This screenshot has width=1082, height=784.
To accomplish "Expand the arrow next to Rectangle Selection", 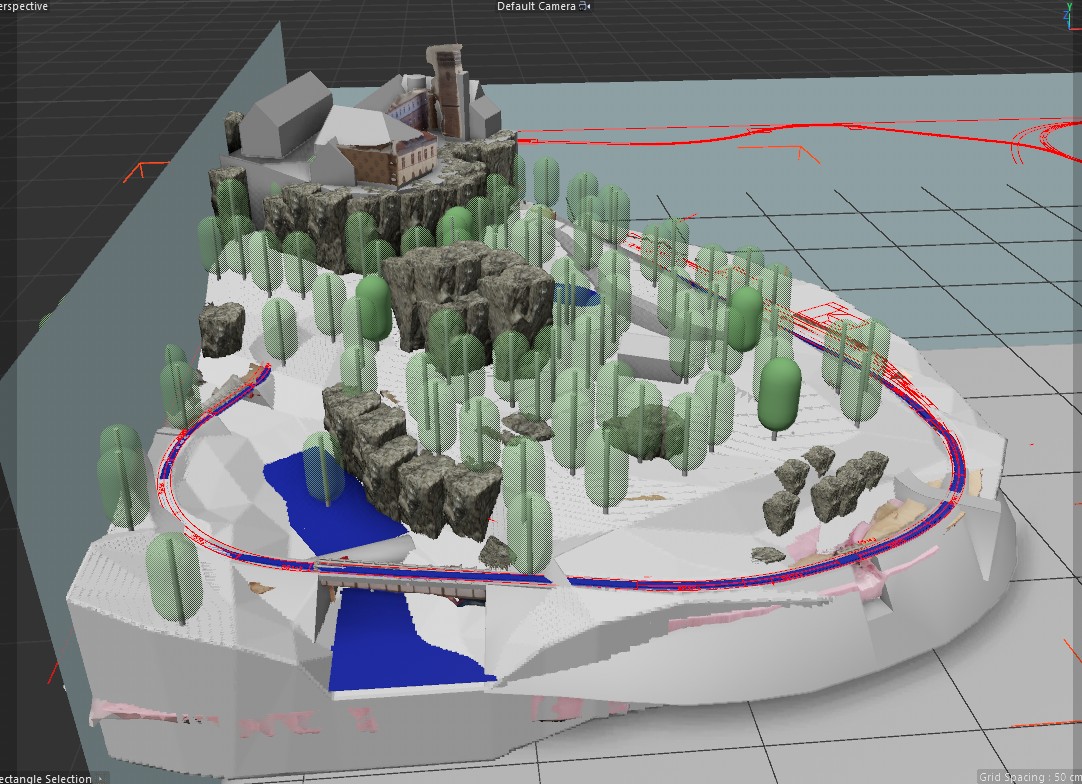I will tap(100, 778).
